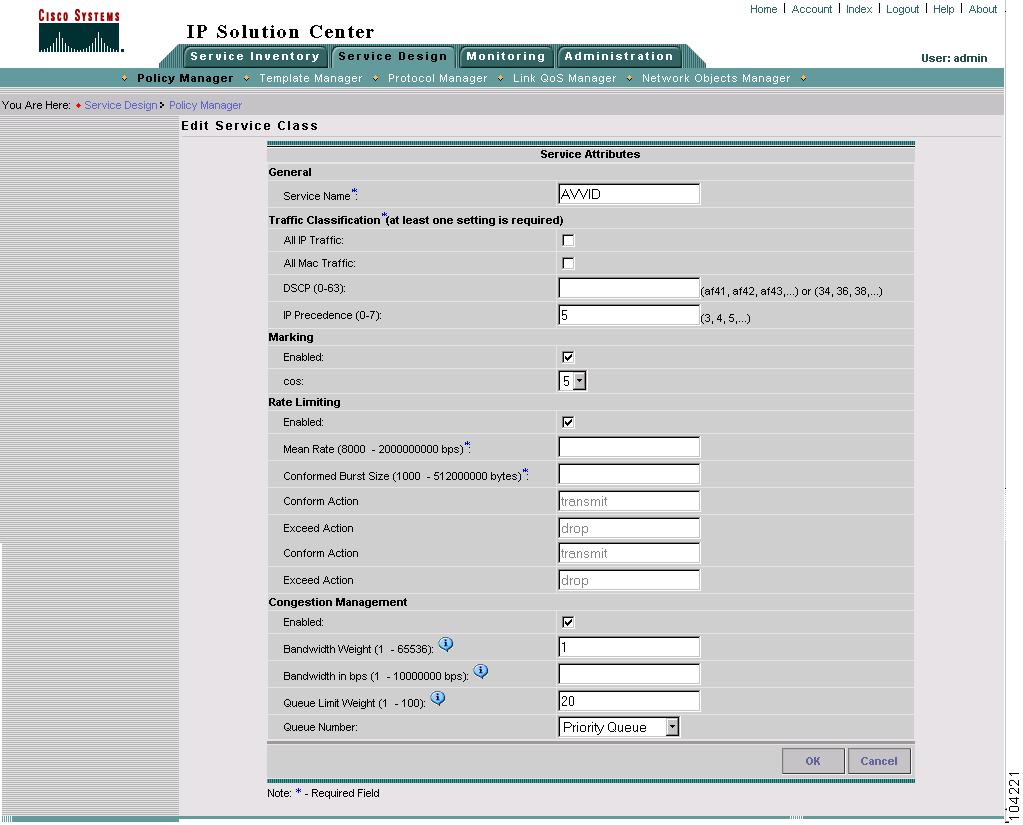Open the Index link
The image size is (1023, 825).
click(x=859, y=9)
